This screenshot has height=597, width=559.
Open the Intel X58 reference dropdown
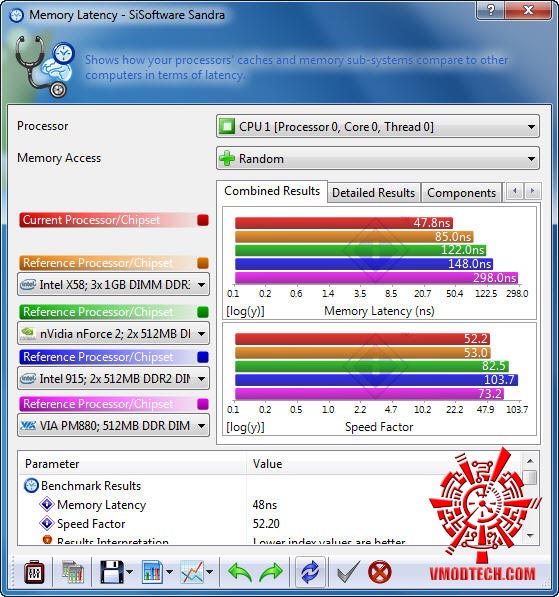113,284
